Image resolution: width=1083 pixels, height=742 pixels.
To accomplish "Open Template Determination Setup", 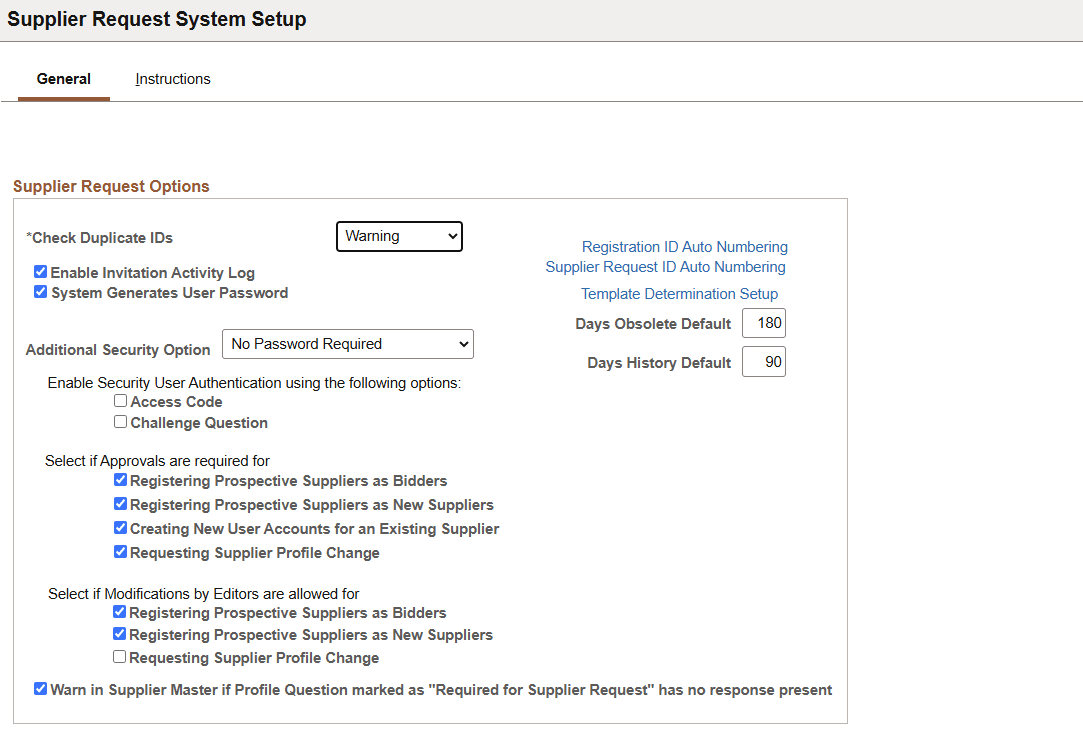I will (679, 293).
